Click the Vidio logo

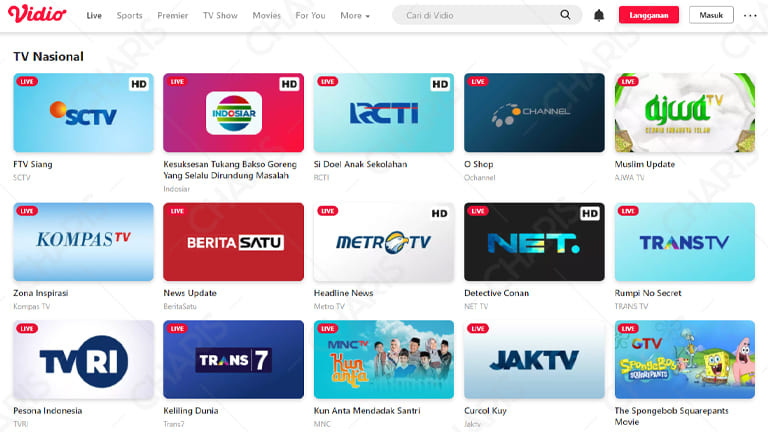37,14
